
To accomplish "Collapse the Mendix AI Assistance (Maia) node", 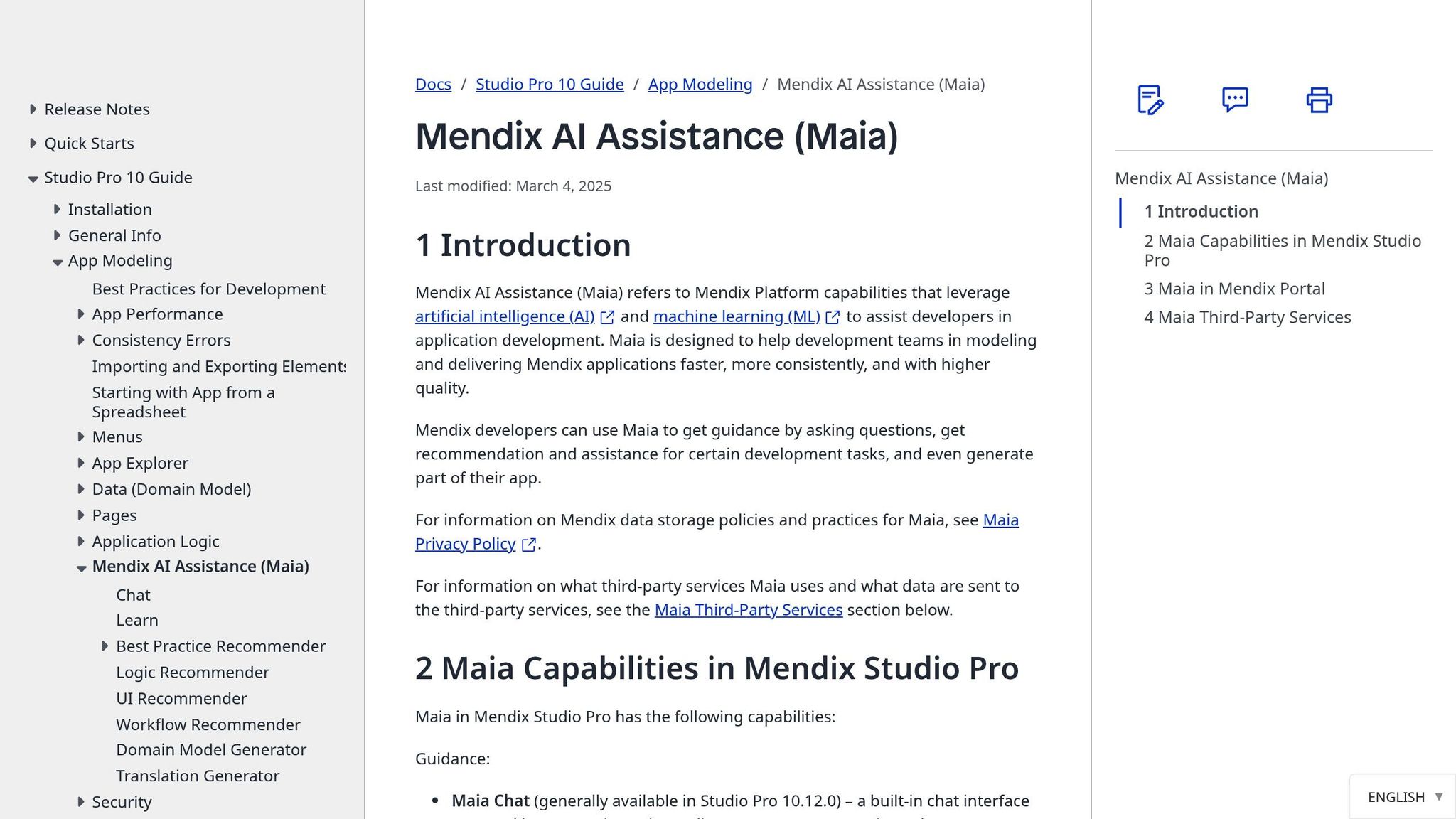I will click(x=81, y=567).
